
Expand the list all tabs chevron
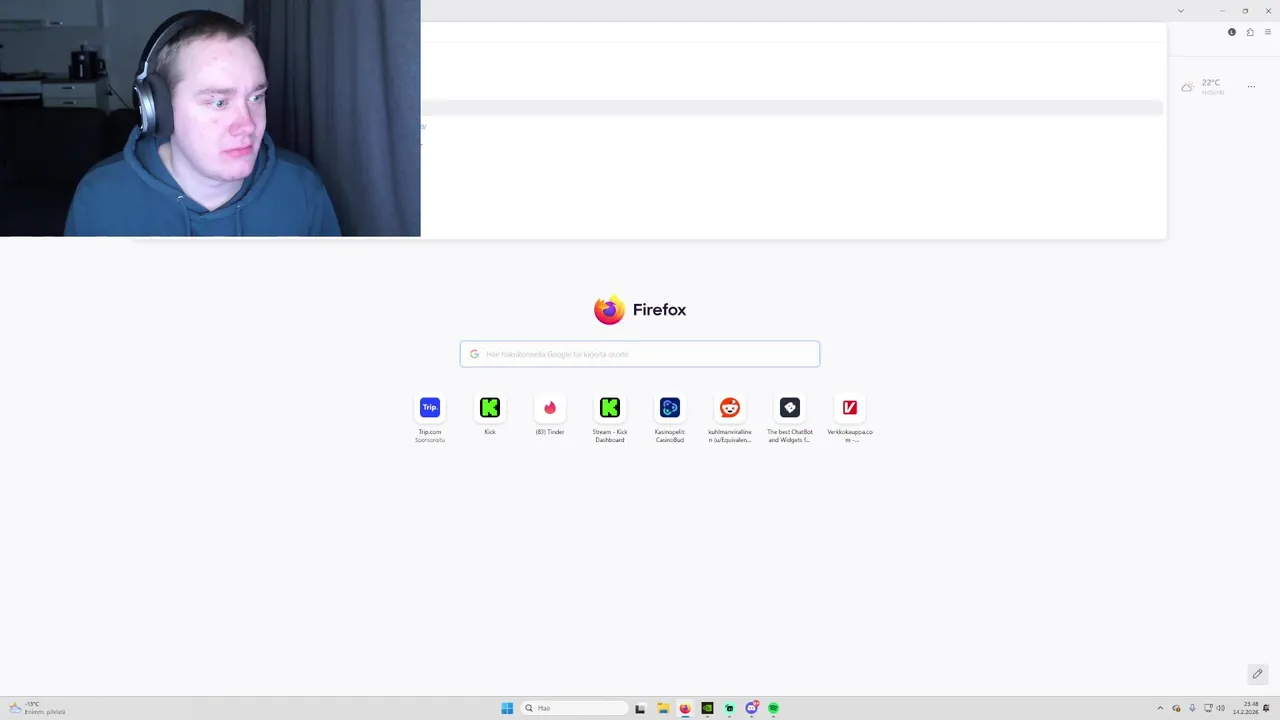pyautogui.click(x=1181, y=11)
